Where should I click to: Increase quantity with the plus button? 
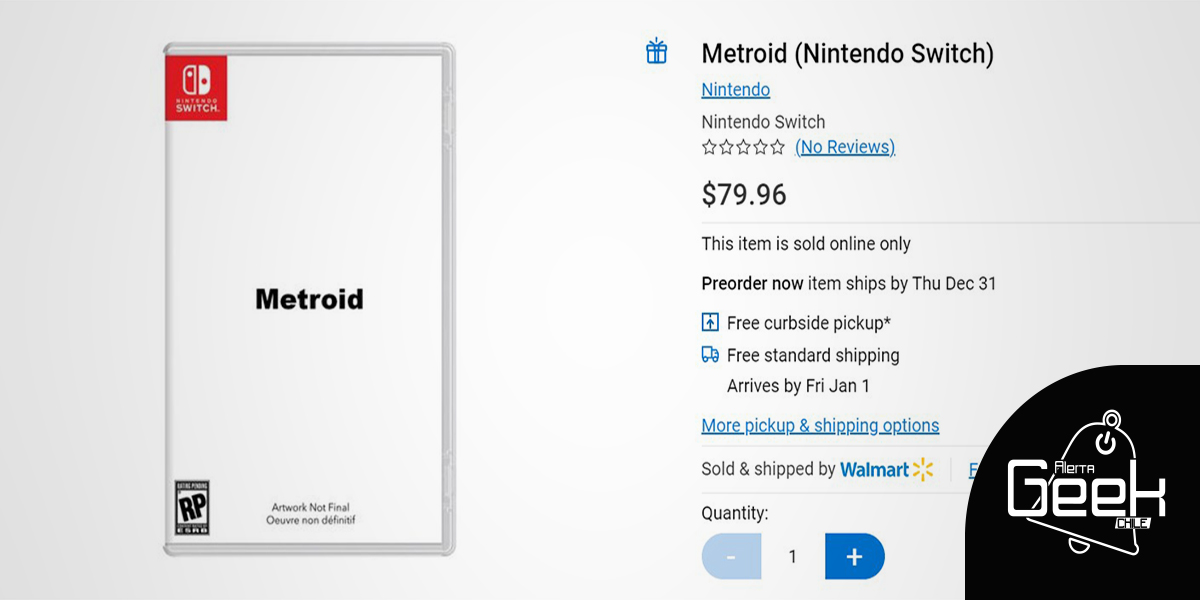point(854,557)
